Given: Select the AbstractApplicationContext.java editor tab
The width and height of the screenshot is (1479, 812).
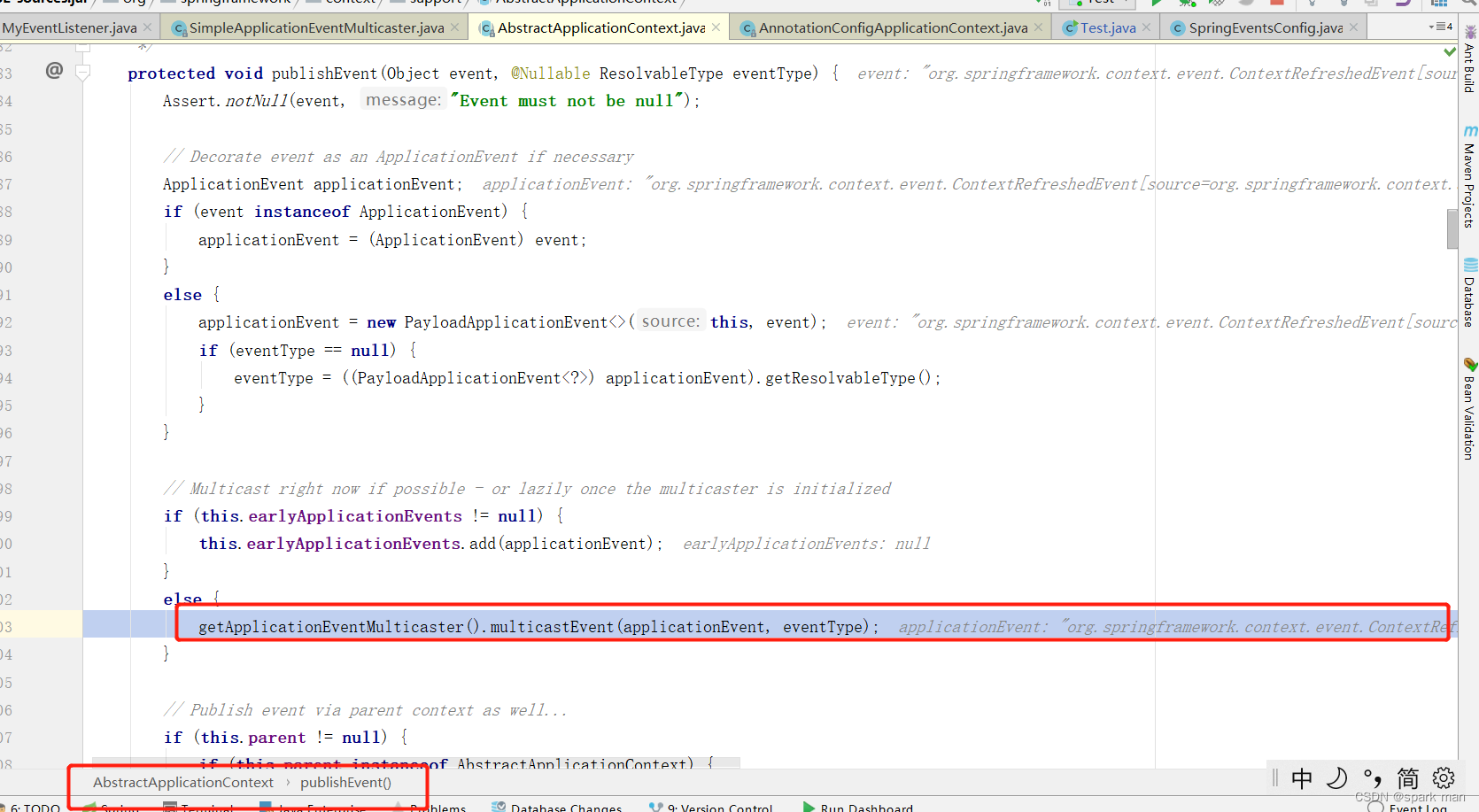Looking at the screenshot, I should pos(601,28).
